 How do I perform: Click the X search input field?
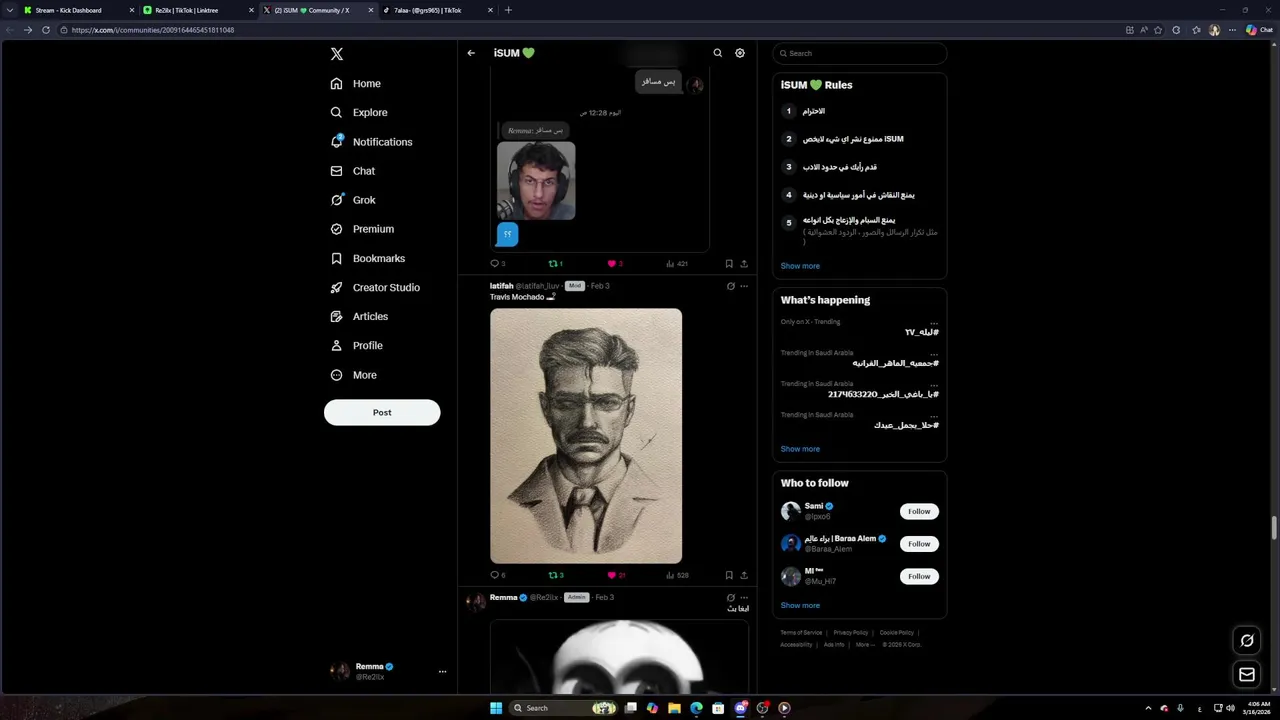click(860, 53)
